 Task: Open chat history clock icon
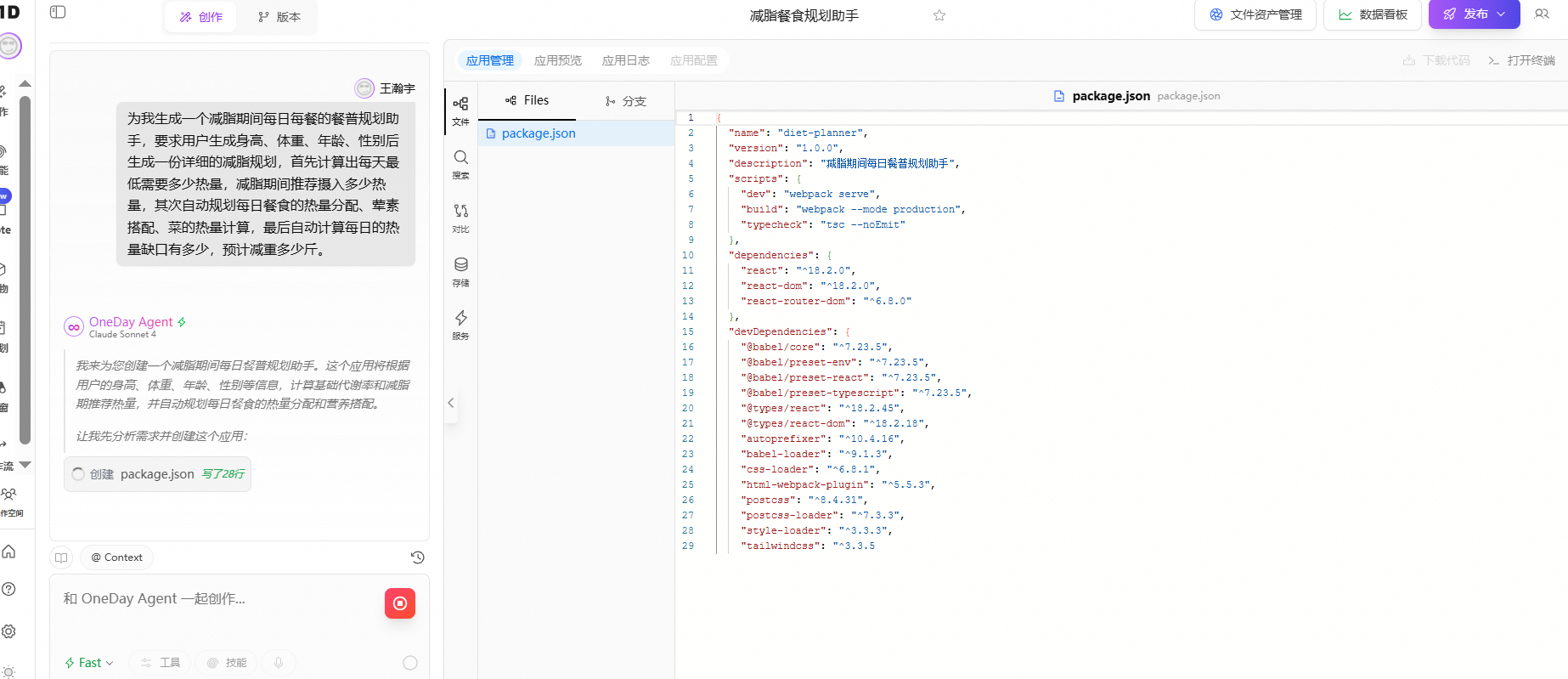click(417, 557)
